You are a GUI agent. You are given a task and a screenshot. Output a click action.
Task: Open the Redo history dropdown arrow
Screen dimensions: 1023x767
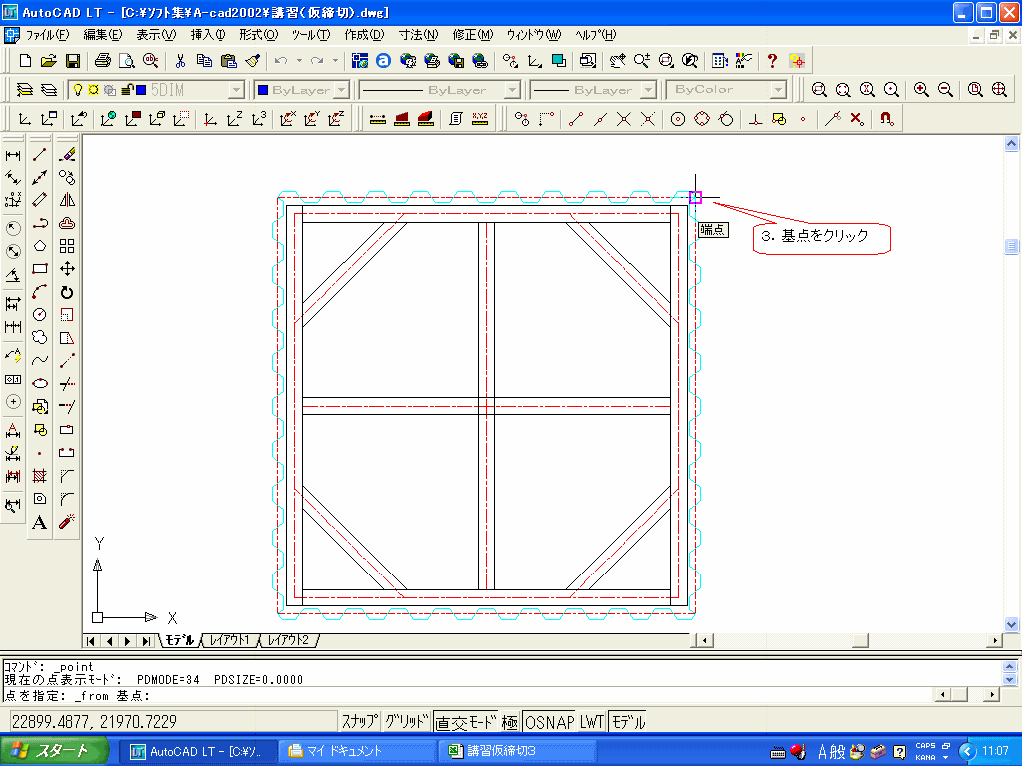pyautogui.click(x=335, y=61)
